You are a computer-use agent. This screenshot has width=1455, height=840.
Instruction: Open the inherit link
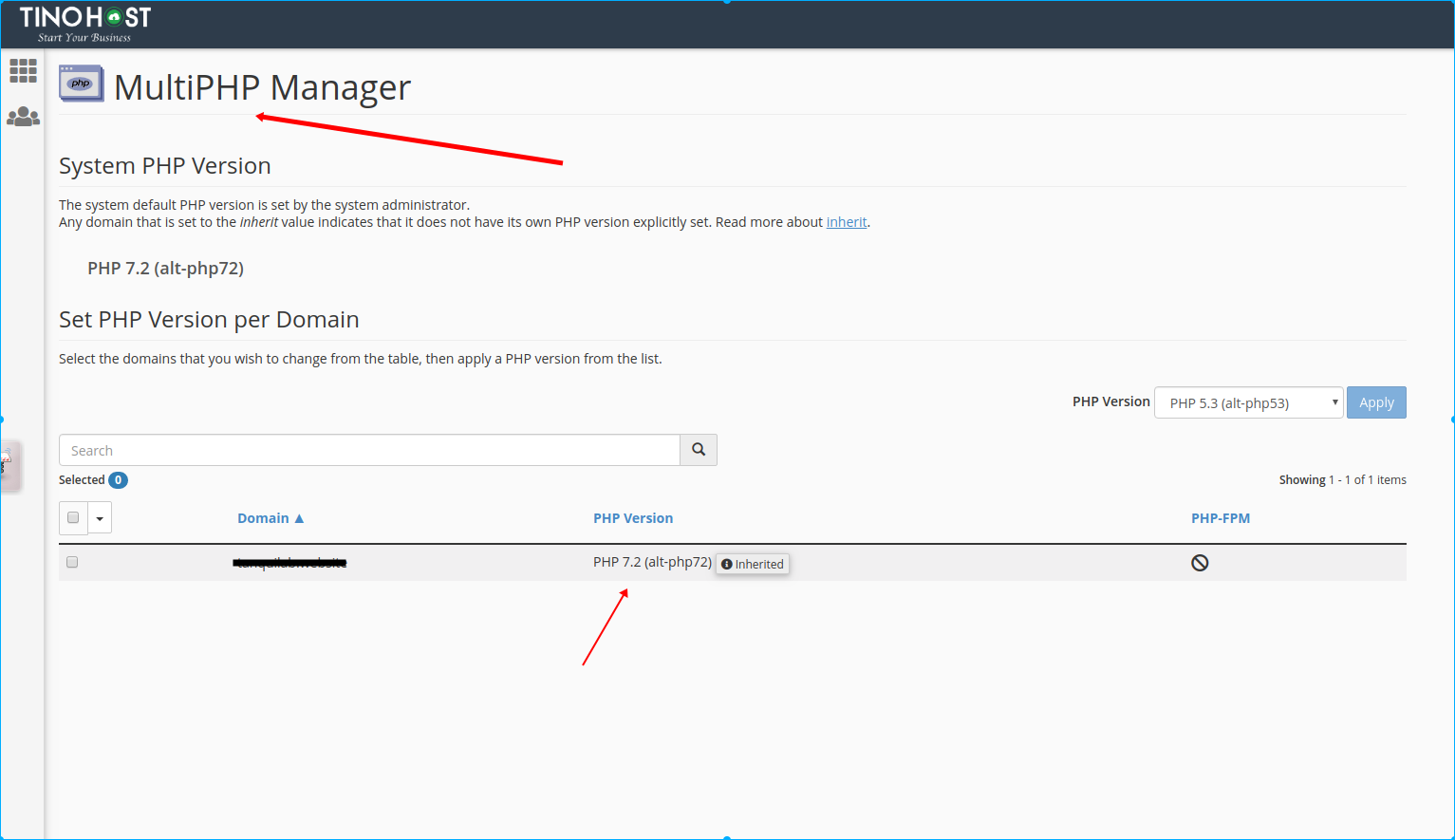click(x=847, y=222)
